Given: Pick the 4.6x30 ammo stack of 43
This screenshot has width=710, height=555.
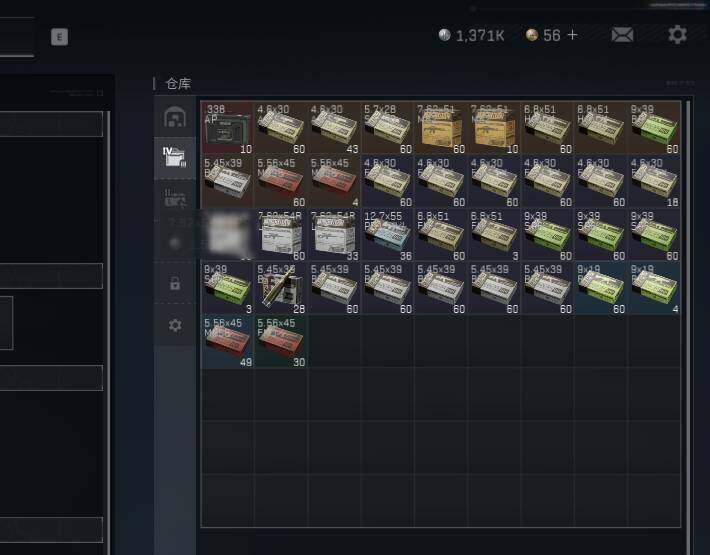Looking at the screenshot, I should coord(334,128).
